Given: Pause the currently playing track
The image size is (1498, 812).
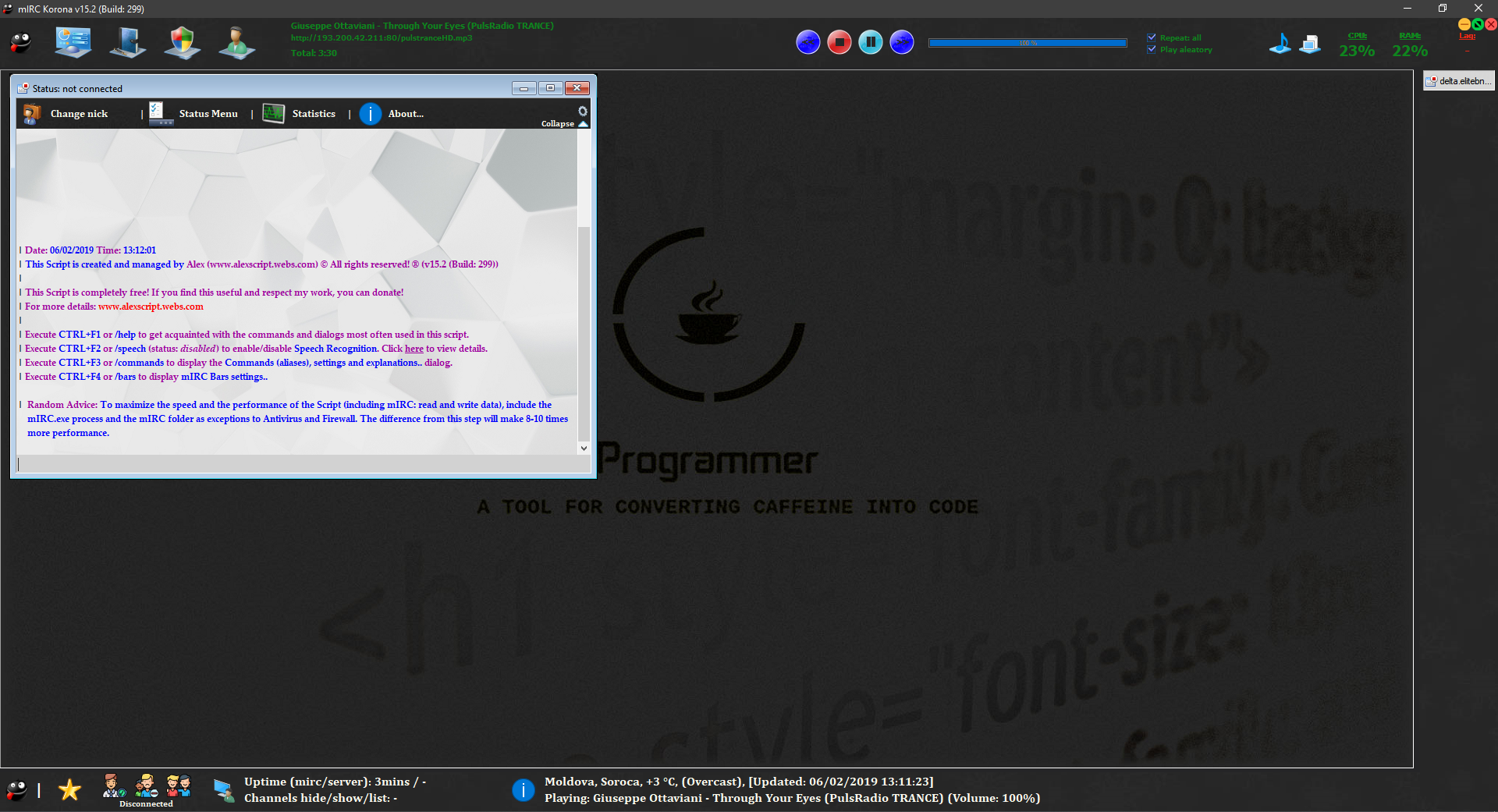Looking at the screenshot, I should (x=871, y=42).
